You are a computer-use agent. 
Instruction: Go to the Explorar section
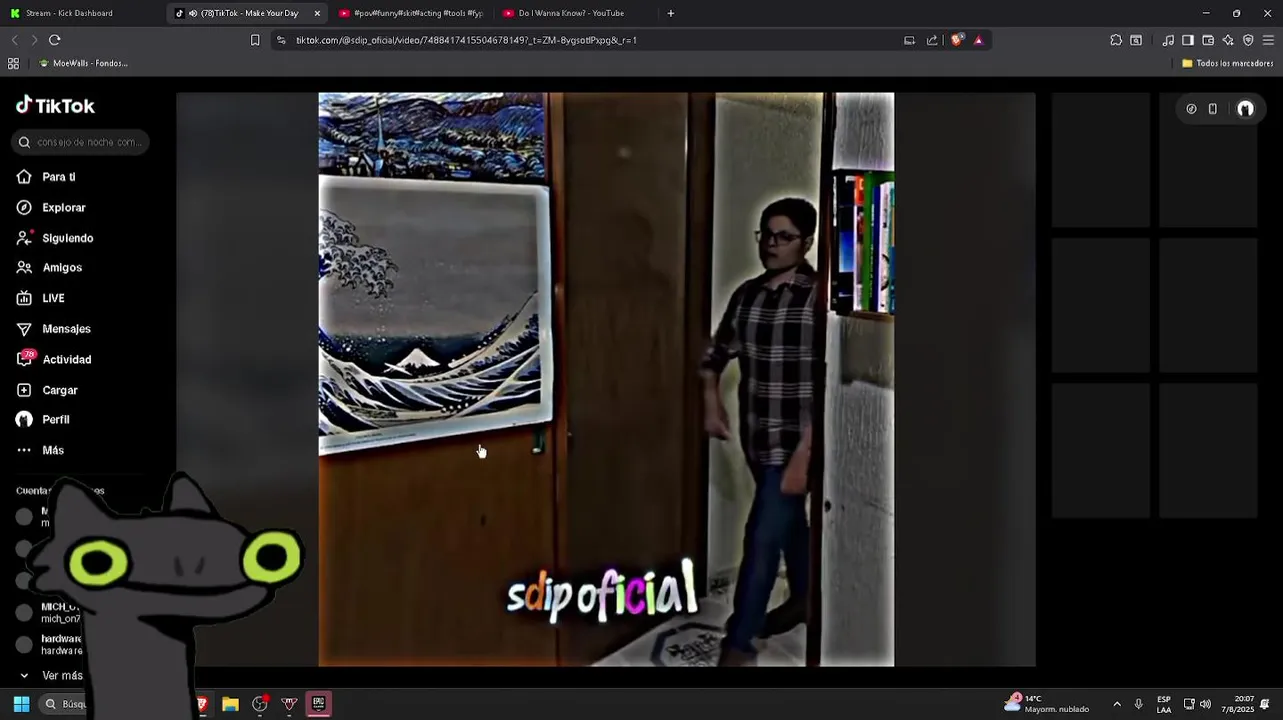pos(51,208)
